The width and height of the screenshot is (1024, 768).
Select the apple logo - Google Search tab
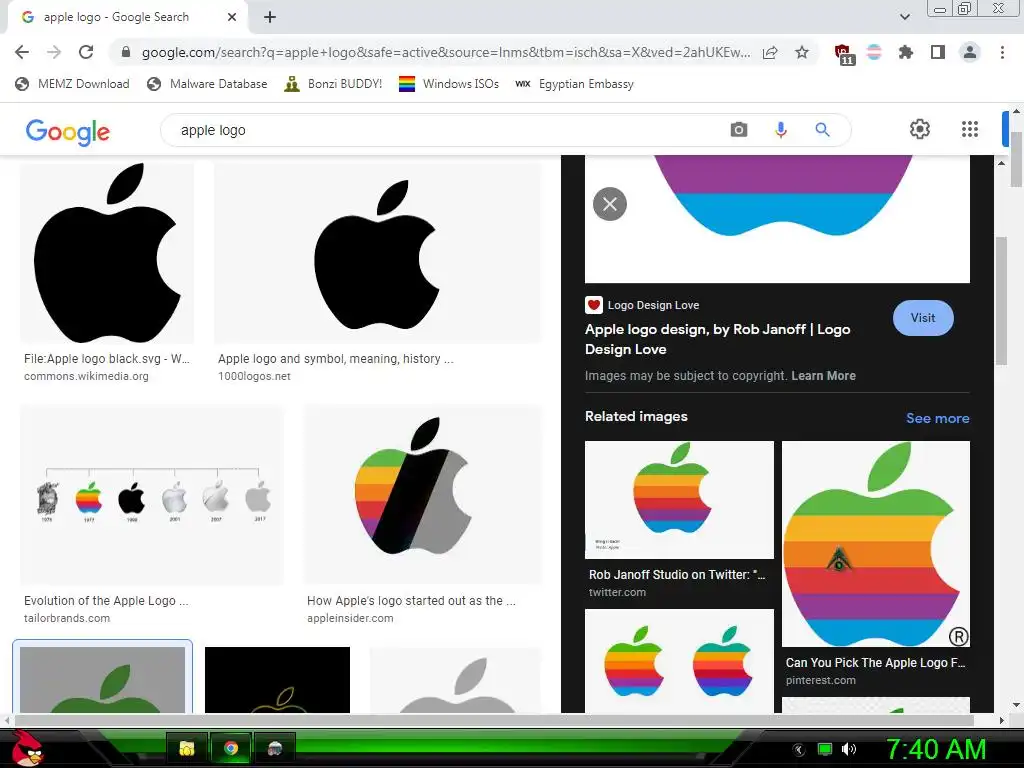coord(116,17)
